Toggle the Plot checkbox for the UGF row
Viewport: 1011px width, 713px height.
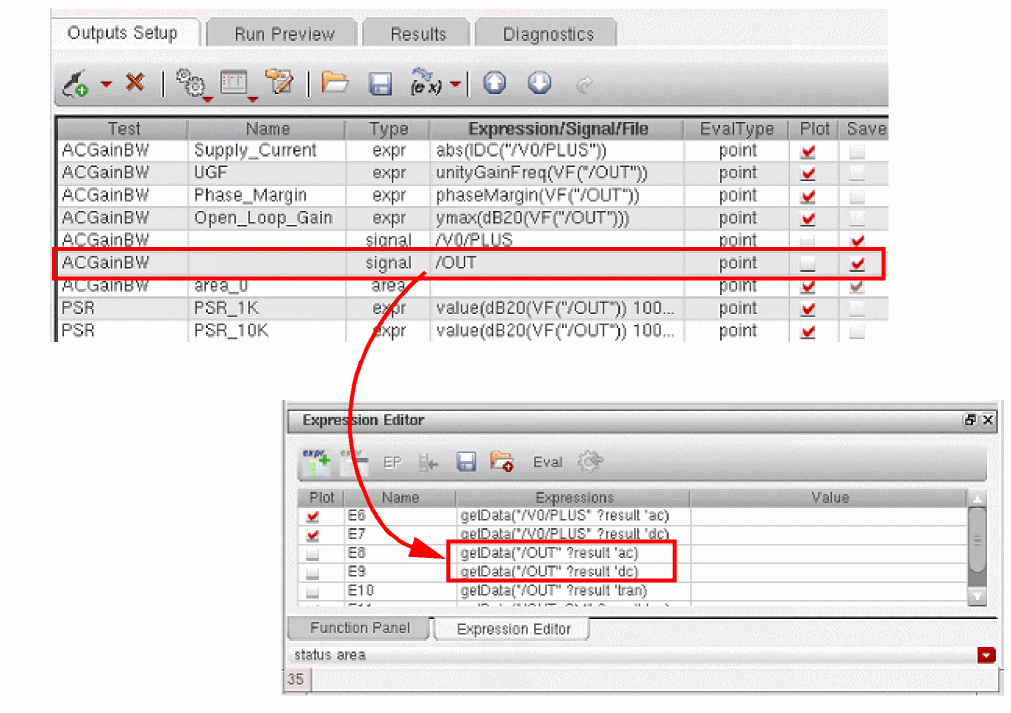click(x=807, y=173)
